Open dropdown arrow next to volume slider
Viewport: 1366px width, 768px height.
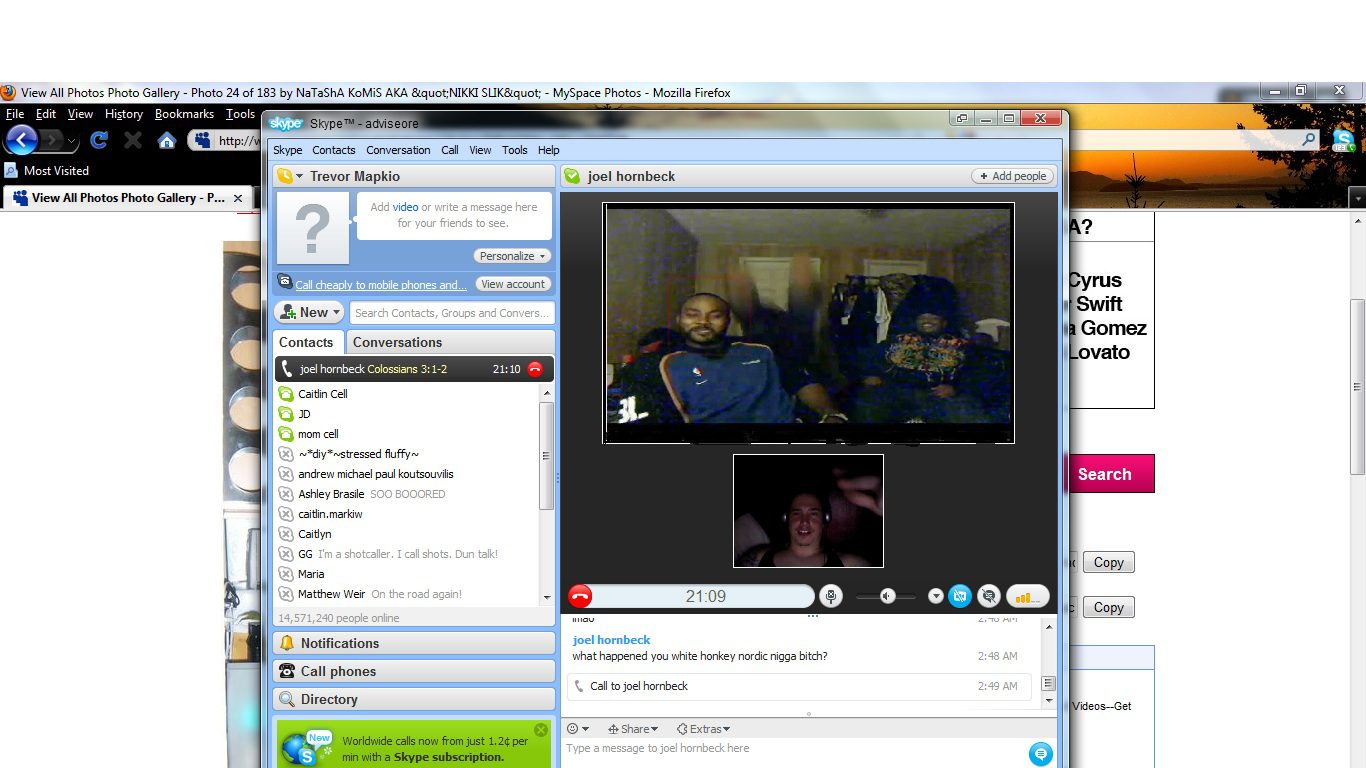[936, 597]
